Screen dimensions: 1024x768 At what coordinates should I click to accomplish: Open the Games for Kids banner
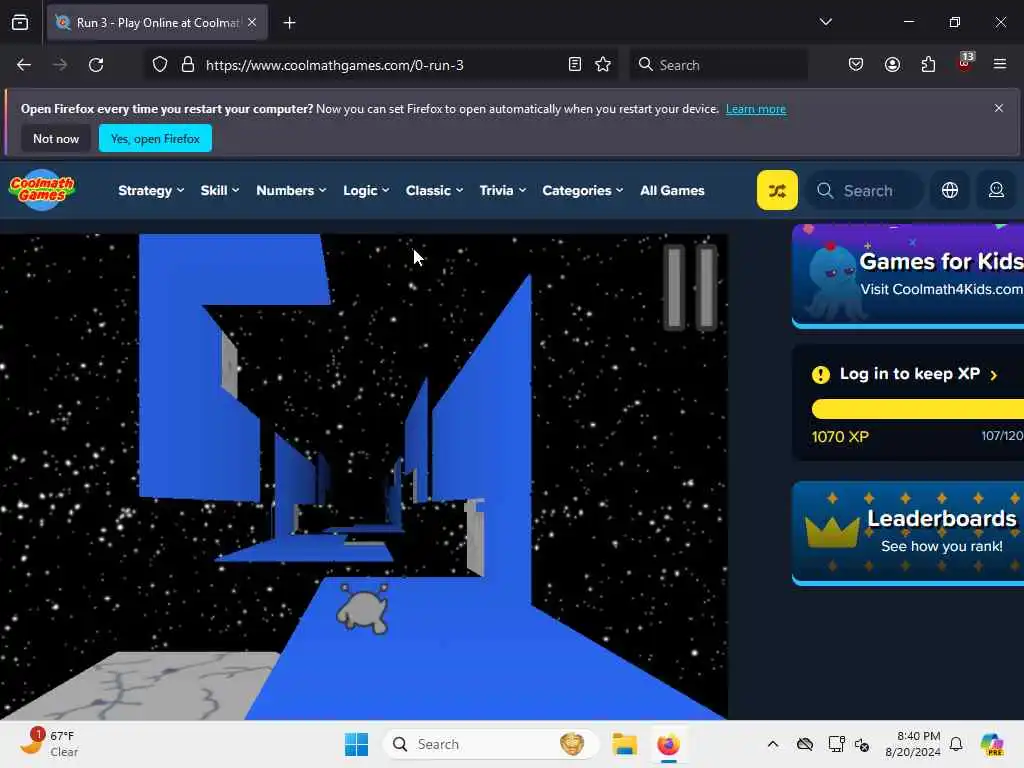pyautogui.click(x=908, y=276)
